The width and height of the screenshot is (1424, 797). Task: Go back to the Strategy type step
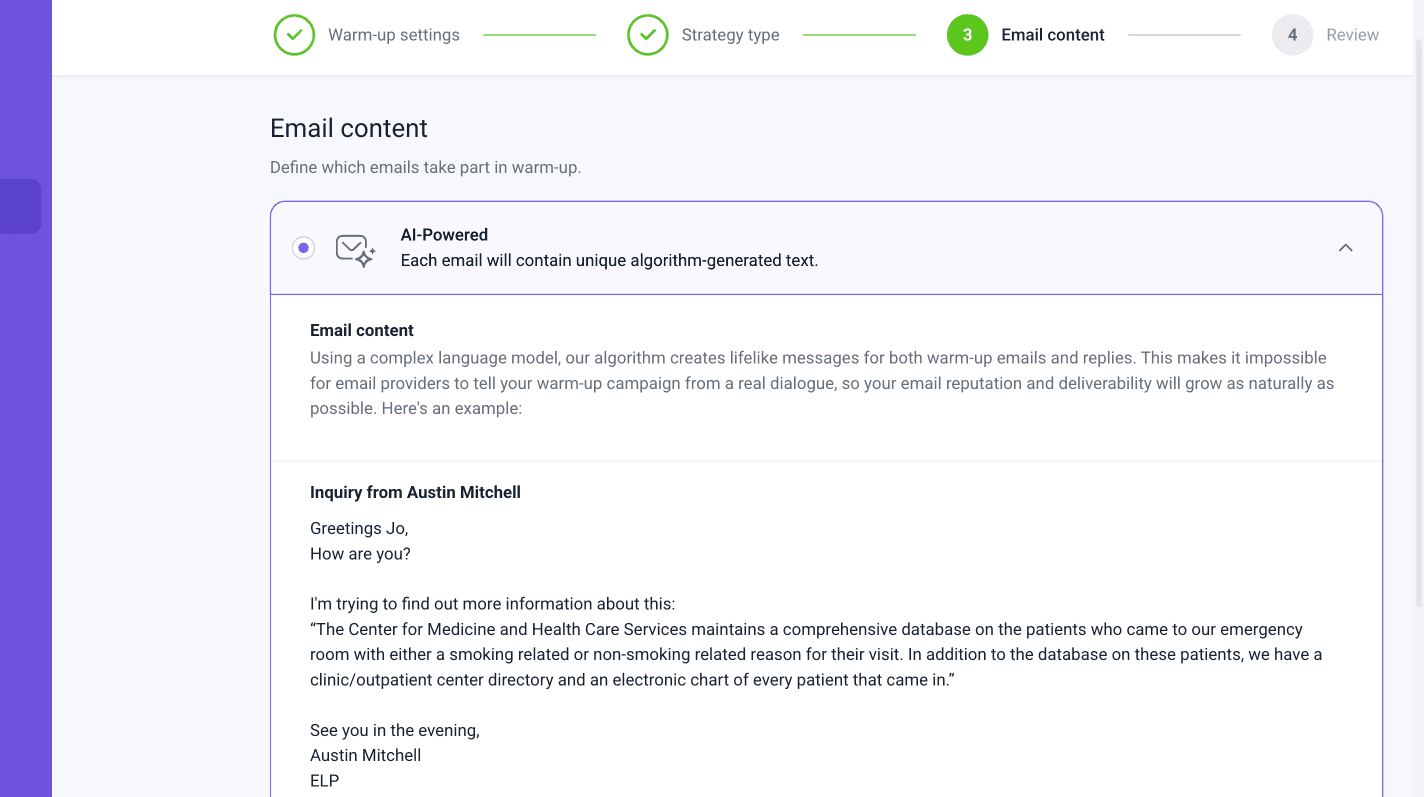pos(730,35)
